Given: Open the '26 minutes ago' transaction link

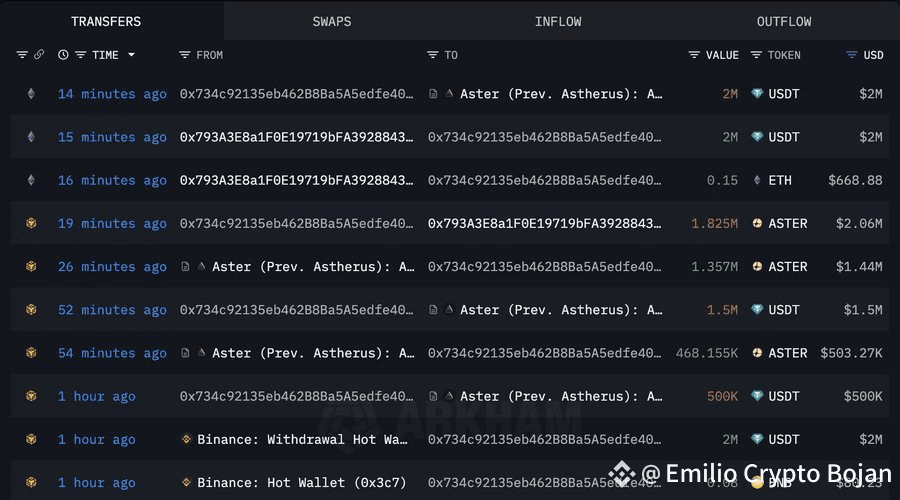Looking at the screenshot, I should click(112, 266).
